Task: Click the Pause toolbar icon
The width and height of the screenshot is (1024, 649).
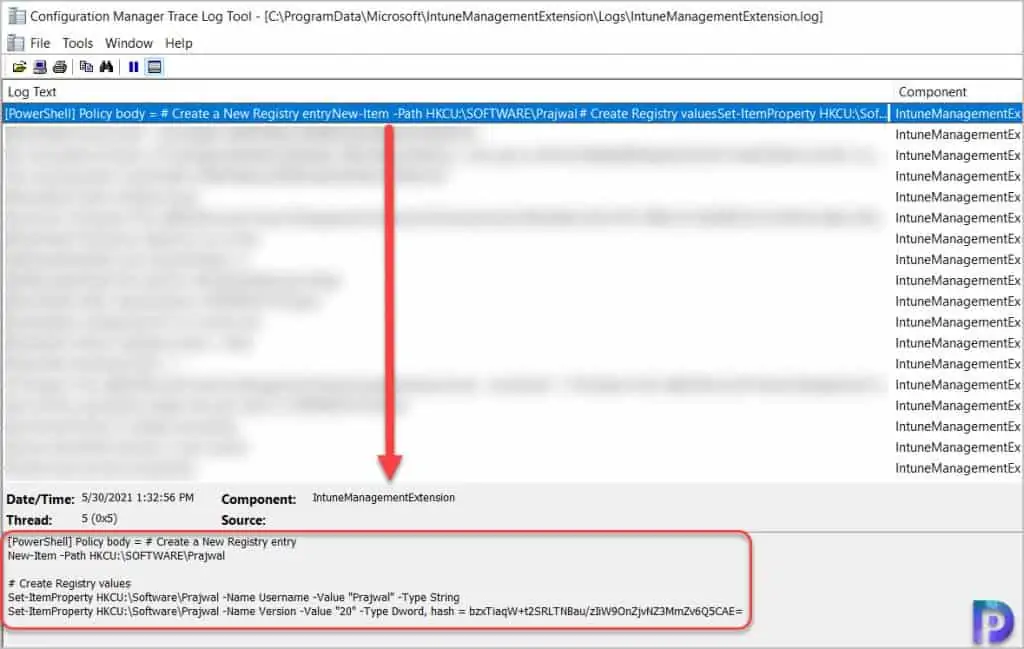Action: (133, 67)
